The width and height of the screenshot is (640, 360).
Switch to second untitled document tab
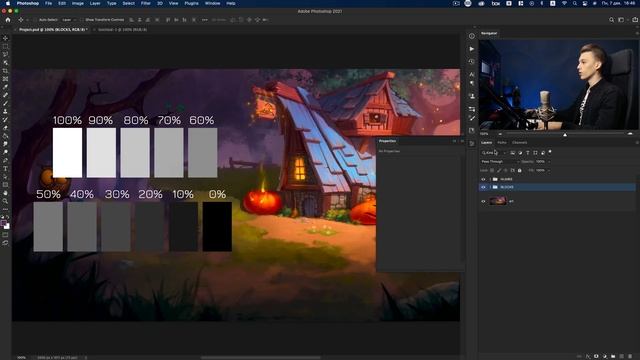[x=122, y=30]
